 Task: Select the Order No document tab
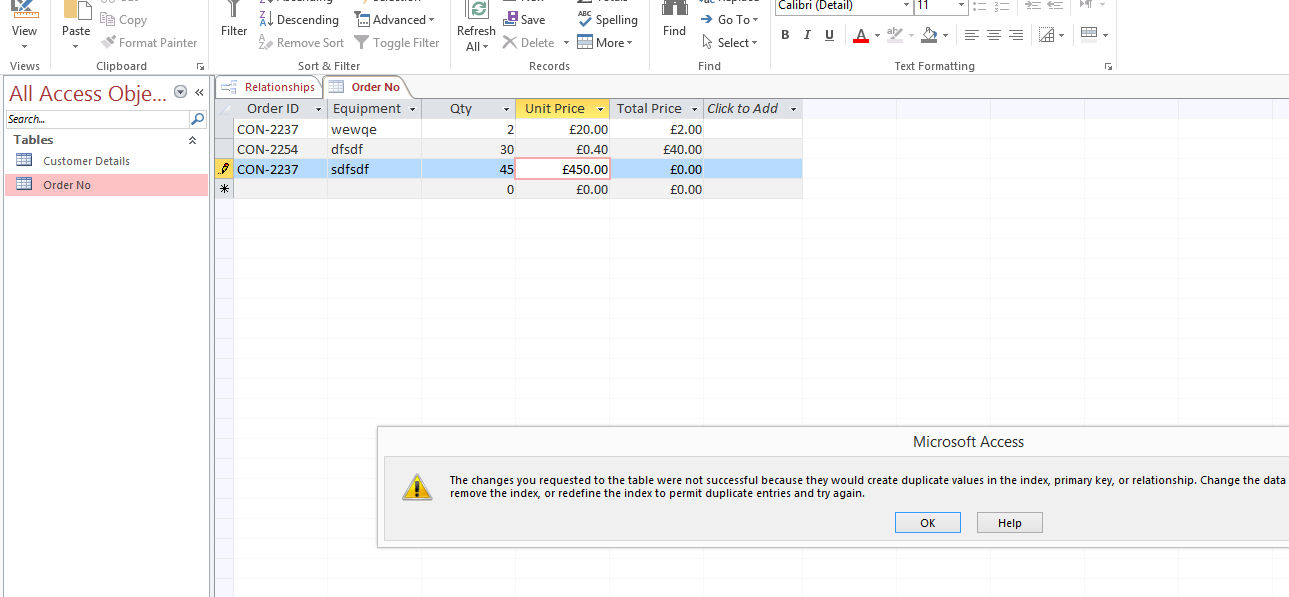[x=365, y=87]
